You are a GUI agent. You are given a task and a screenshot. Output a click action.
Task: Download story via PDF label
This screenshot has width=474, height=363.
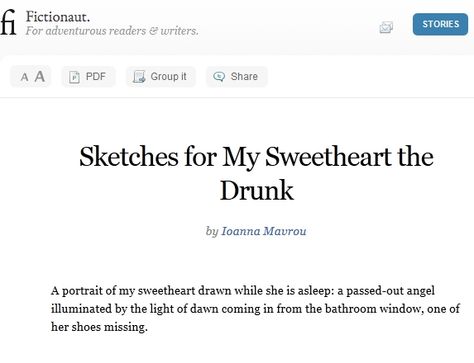click(96, 76)
